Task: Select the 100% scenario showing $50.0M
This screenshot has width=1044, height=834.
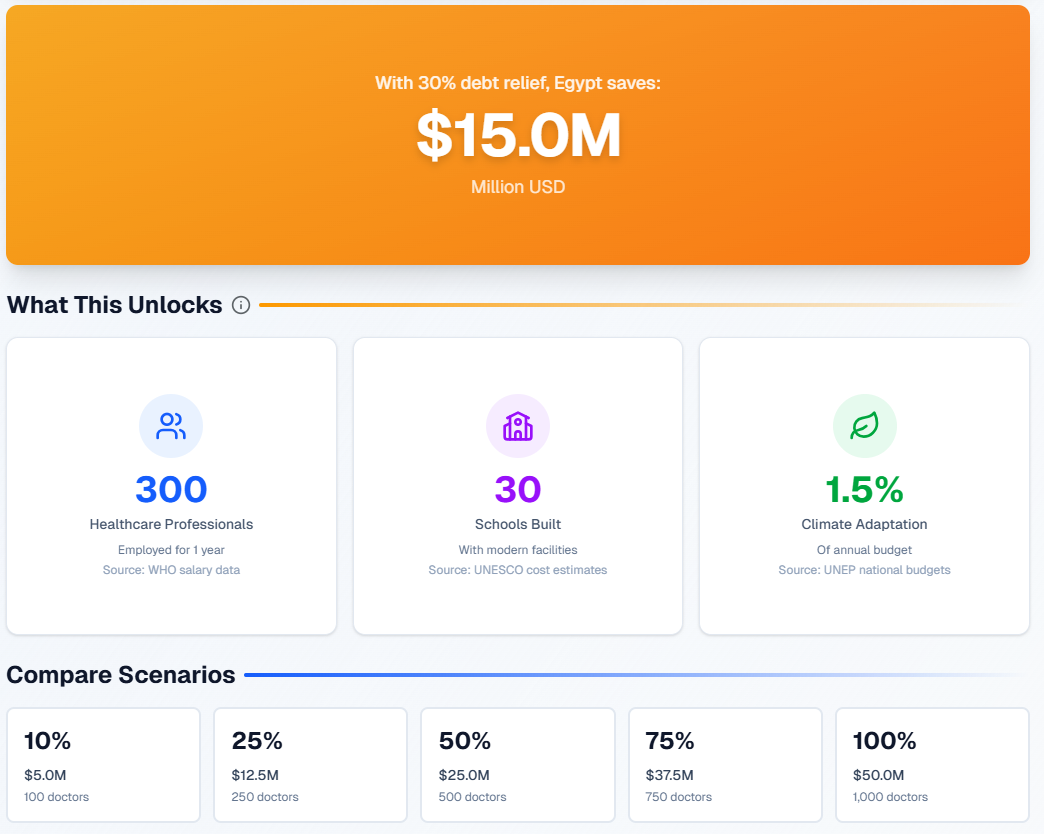Action: click(932, 765)
